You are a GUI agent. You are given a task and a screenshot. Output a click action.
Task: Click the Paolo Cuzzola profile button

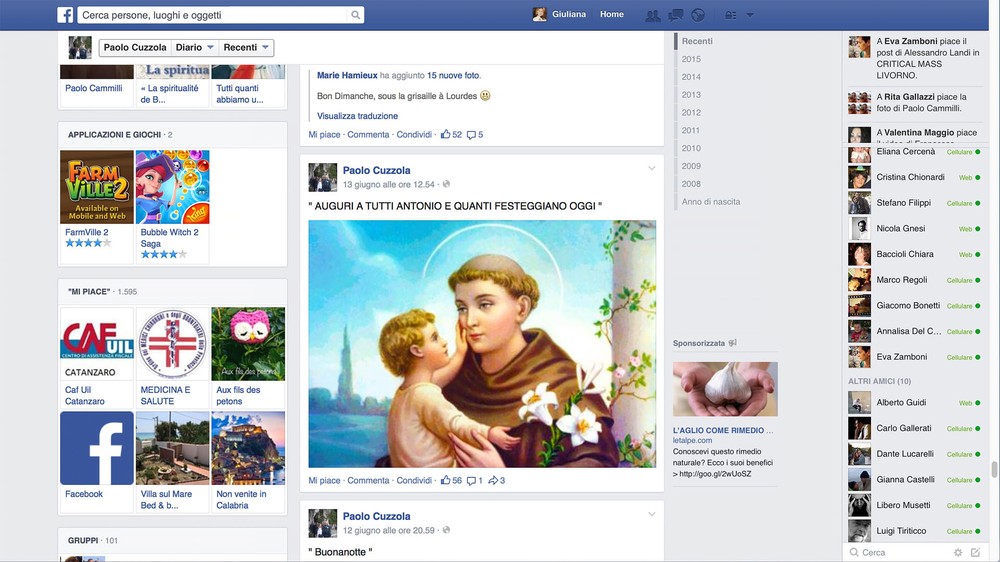click(x=135, y=47)
